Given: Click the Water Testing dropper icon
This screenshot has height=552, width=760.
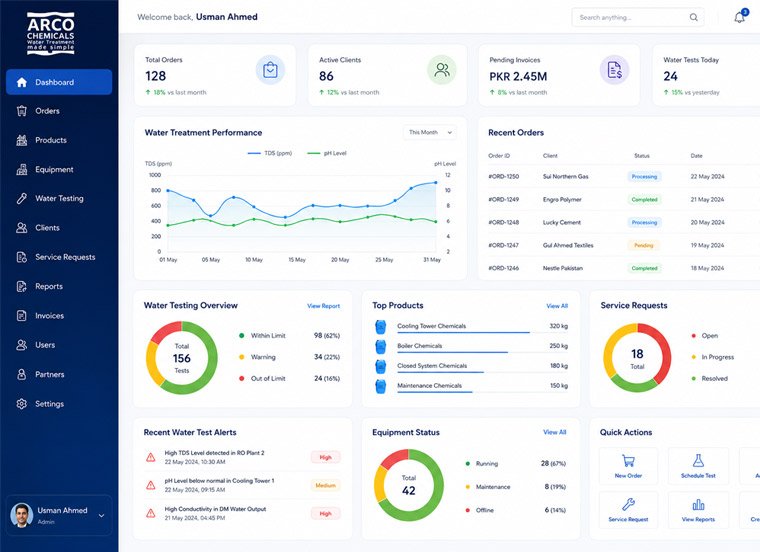Looking at the screenshot, I should click(x=22, y=198).
